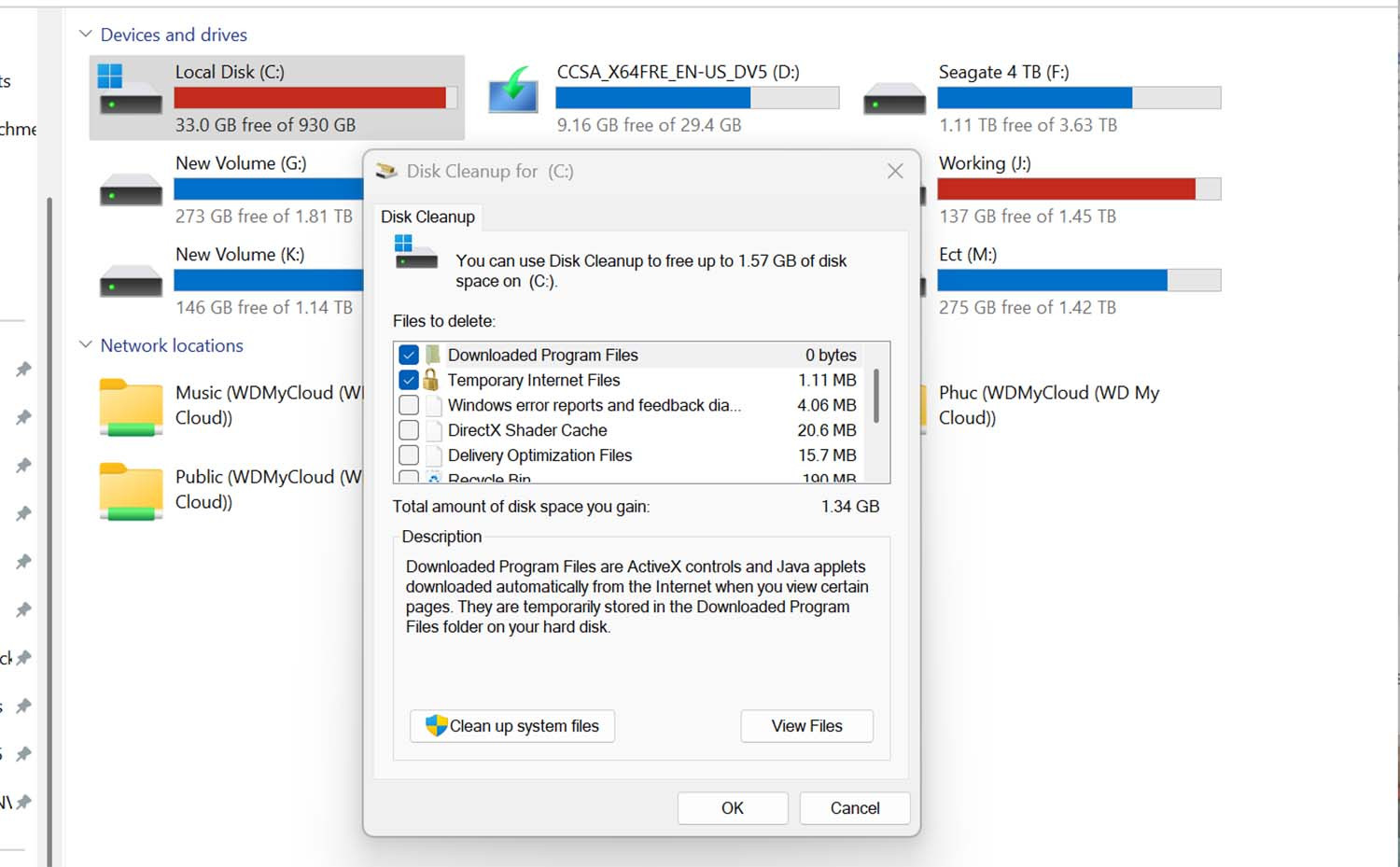Select the New Volume (G:) drive icon
Screen dimensions: 1400x867
tap(131, 189)
